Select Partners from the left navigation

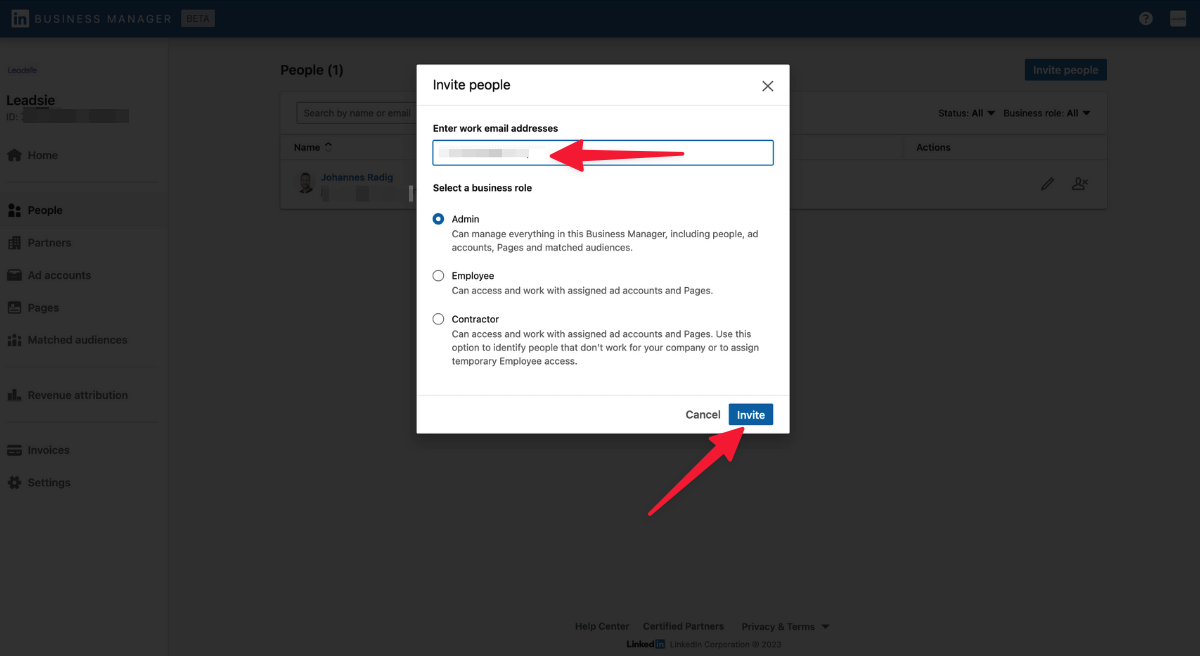47,242
